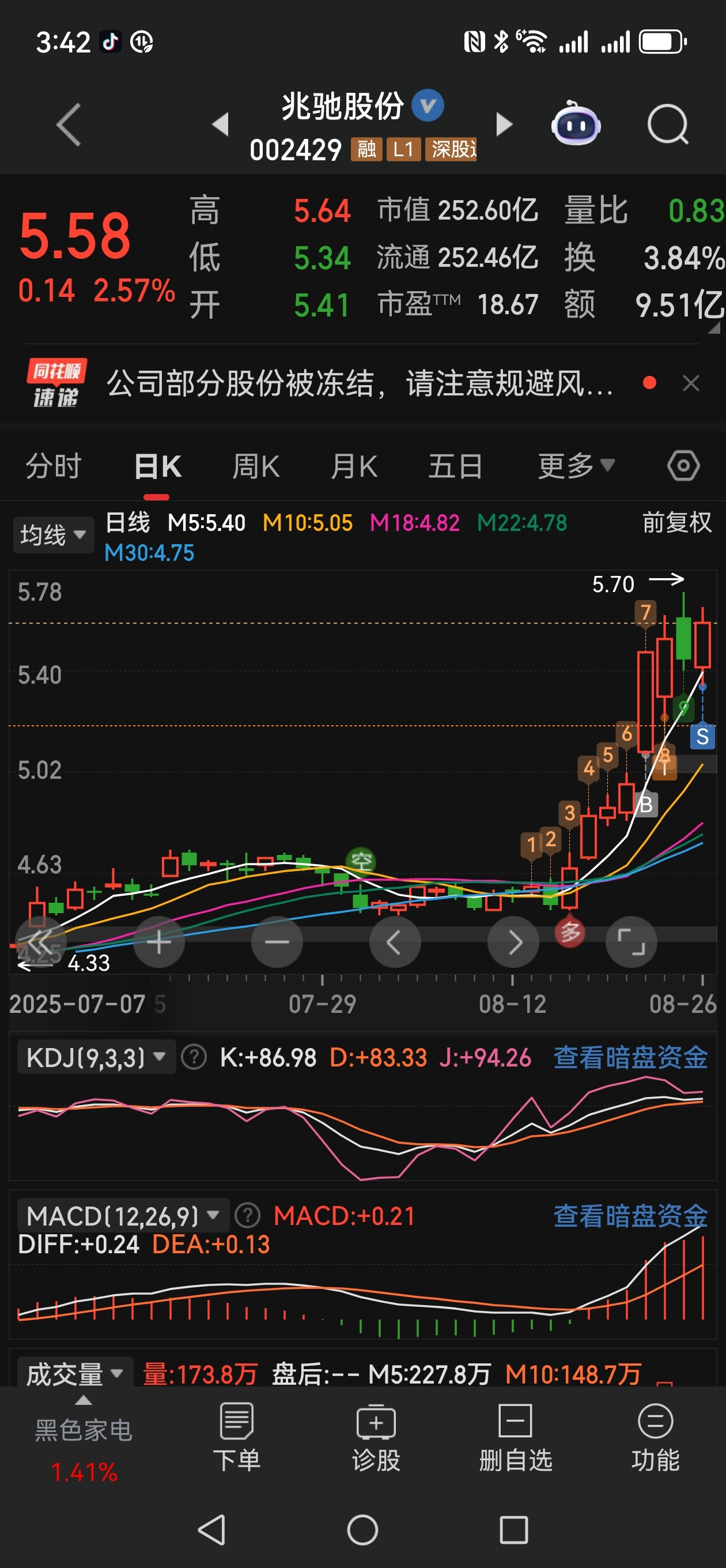
Task: Open 查看暗盘资金 link beside KDJ
Action: coord(630,1057)
